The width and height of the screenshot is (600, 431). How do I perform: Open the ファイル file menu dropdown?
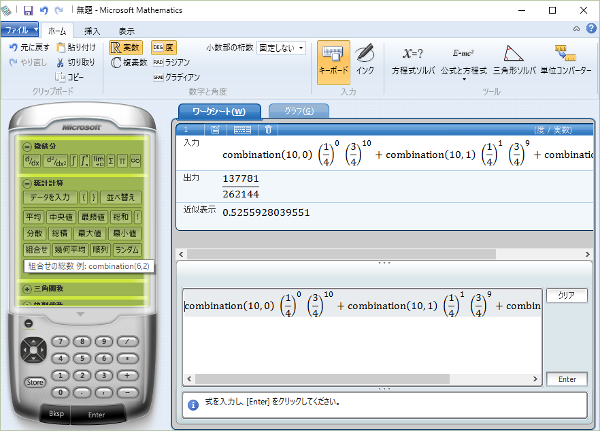pos(20,29)
